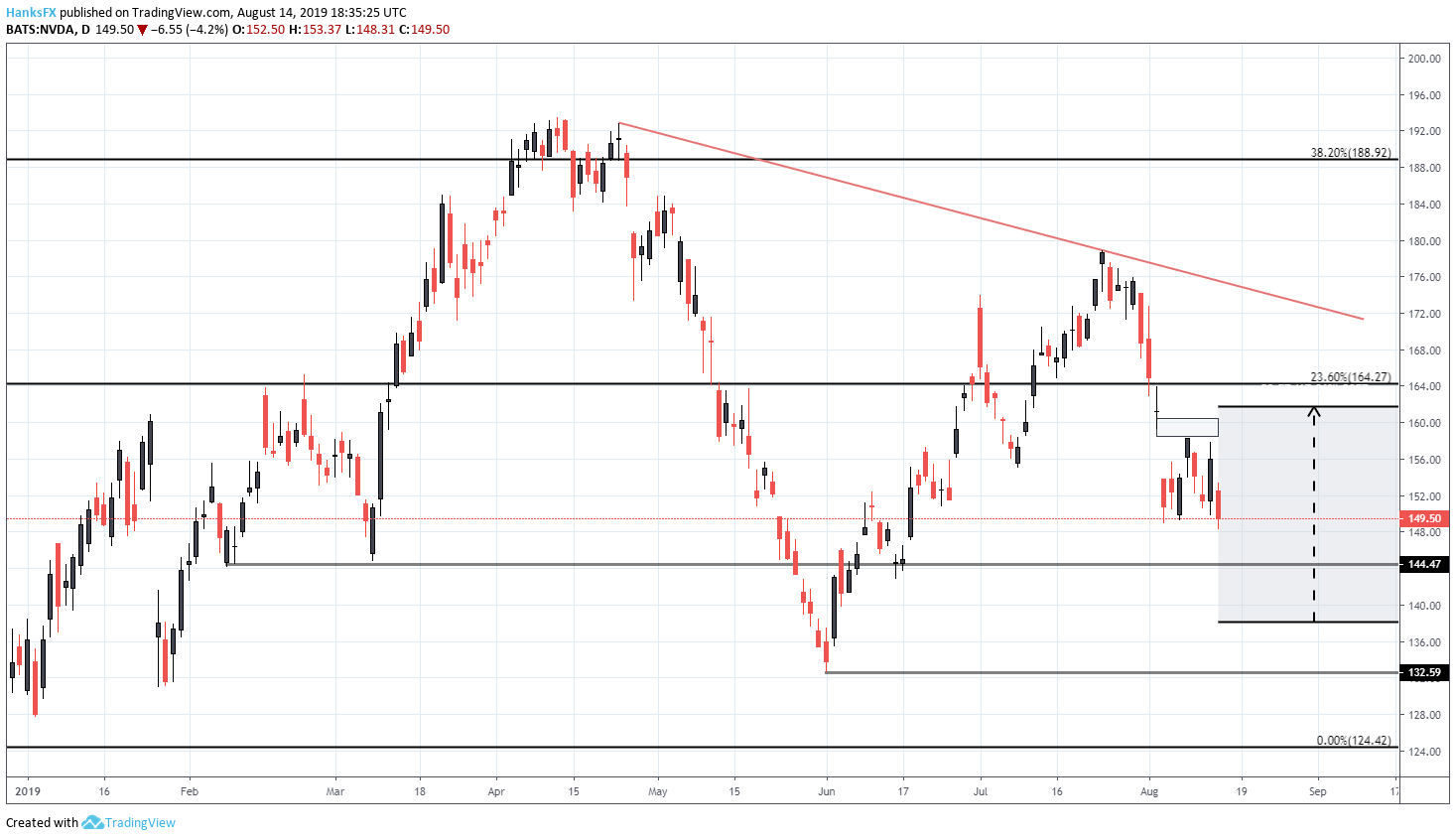Select the 23.60%(164.27) Fibonacci label

click(1351, 377)
